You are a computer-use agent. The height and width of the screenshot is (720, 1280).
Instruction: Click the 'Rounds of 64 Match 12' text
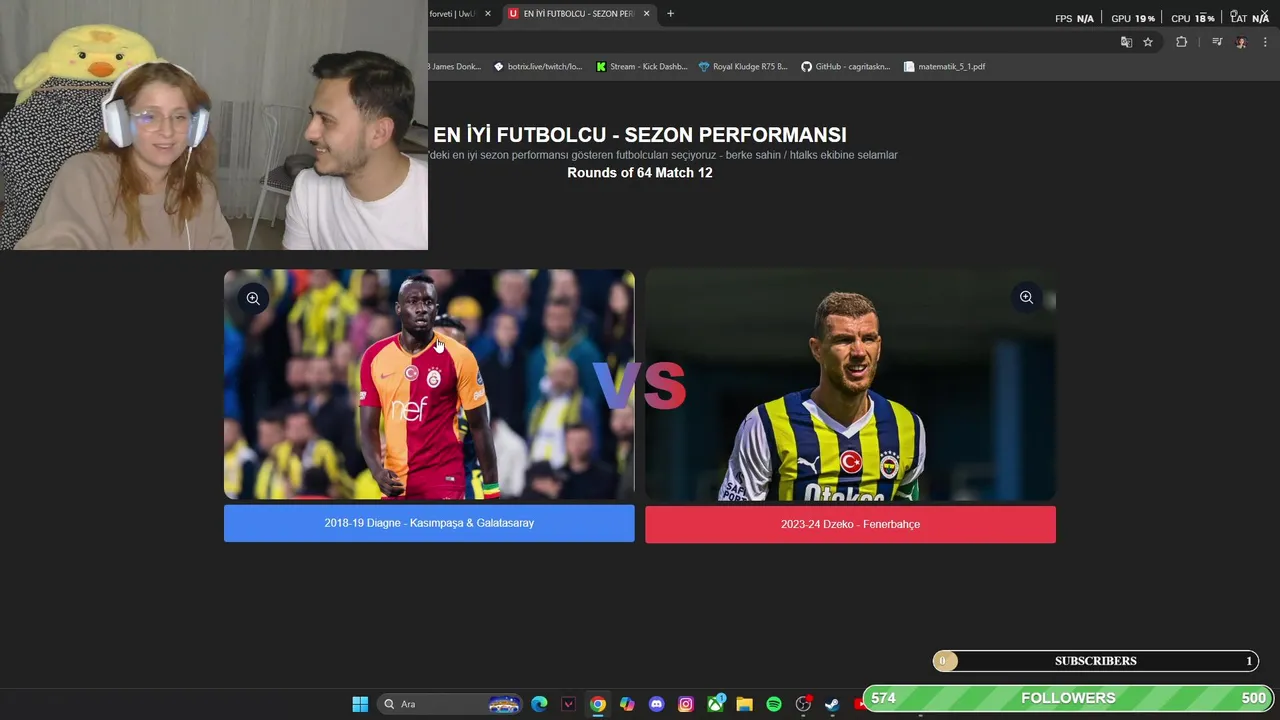click(x=640, y=173)
